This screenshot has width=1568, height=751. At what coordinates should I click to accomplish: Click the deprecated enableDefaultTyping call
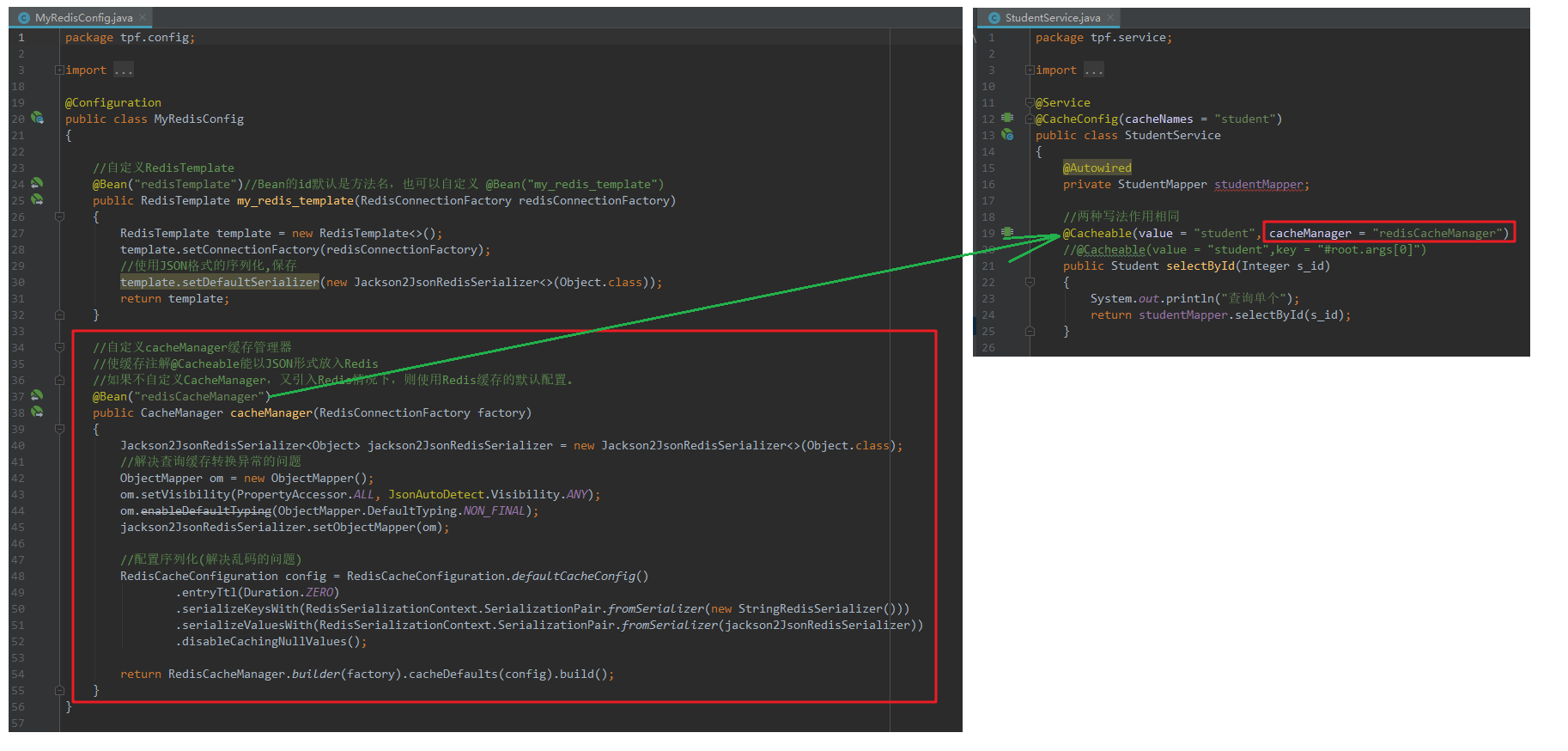tap(206, 510)
